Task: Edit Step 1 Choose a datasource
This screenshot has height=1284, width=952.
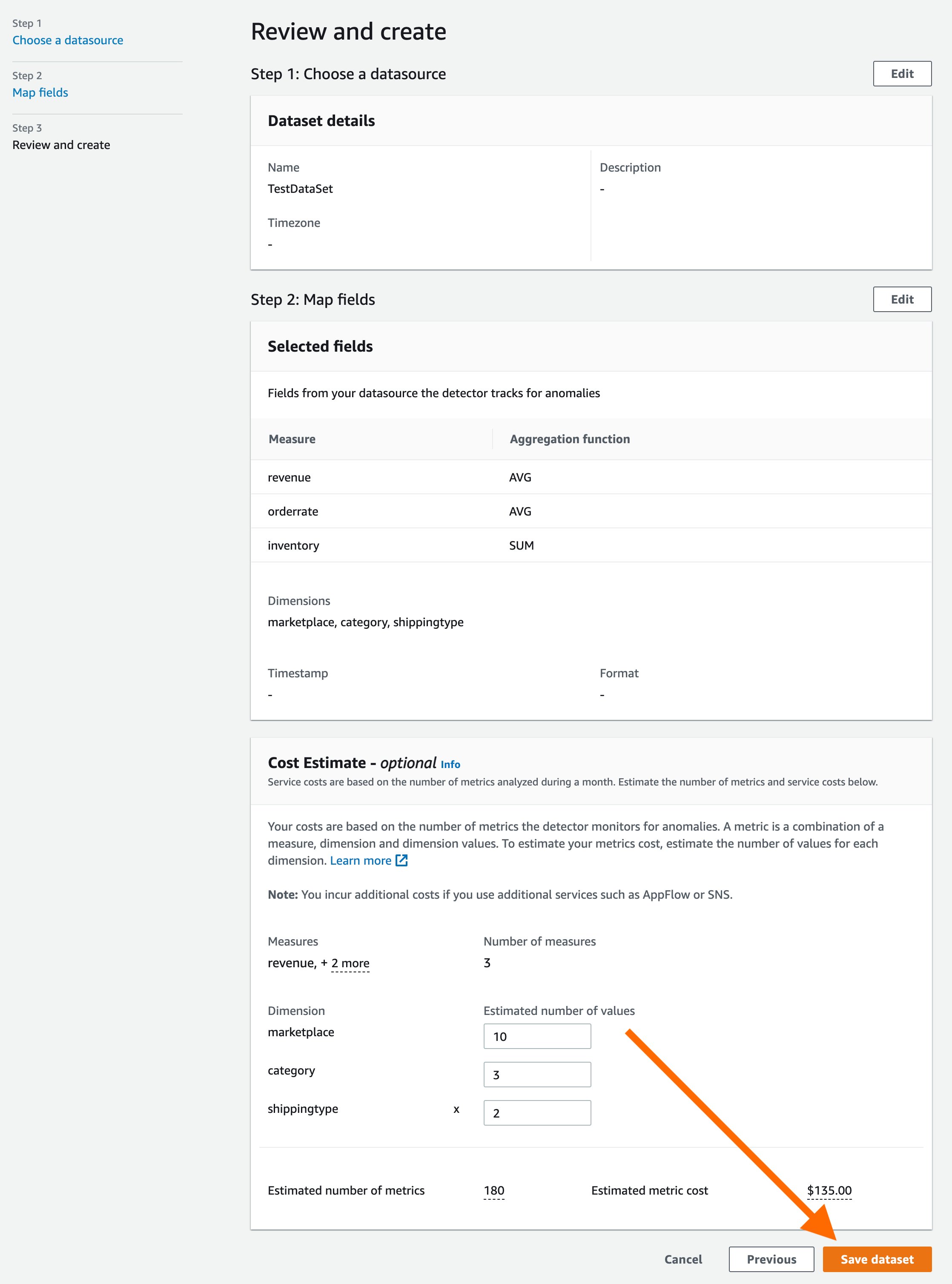Action: tap(901, 74)
